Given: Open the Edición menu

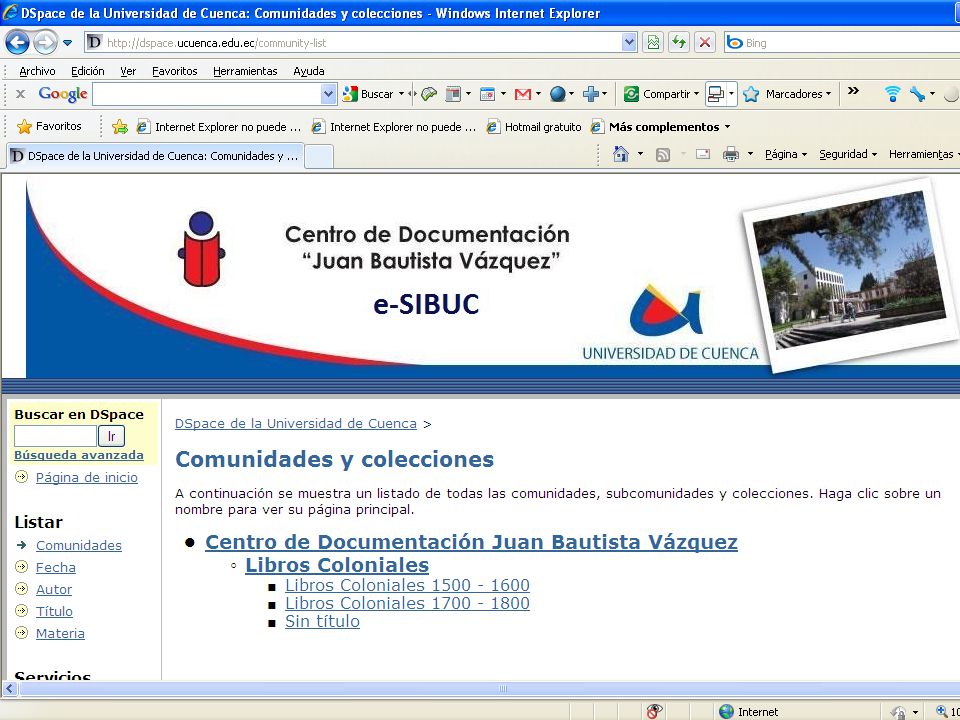Looking at the screenshot, I should (88, 71).
